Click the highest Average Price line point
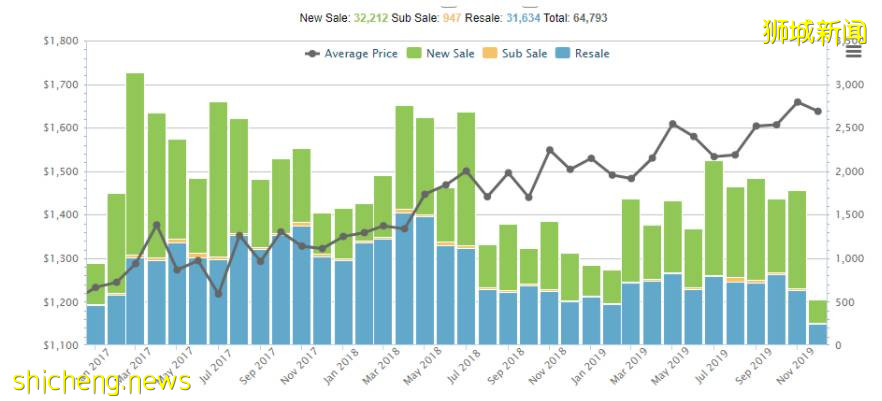Viewport: 882px width, 401px height. tap(797, 102)
